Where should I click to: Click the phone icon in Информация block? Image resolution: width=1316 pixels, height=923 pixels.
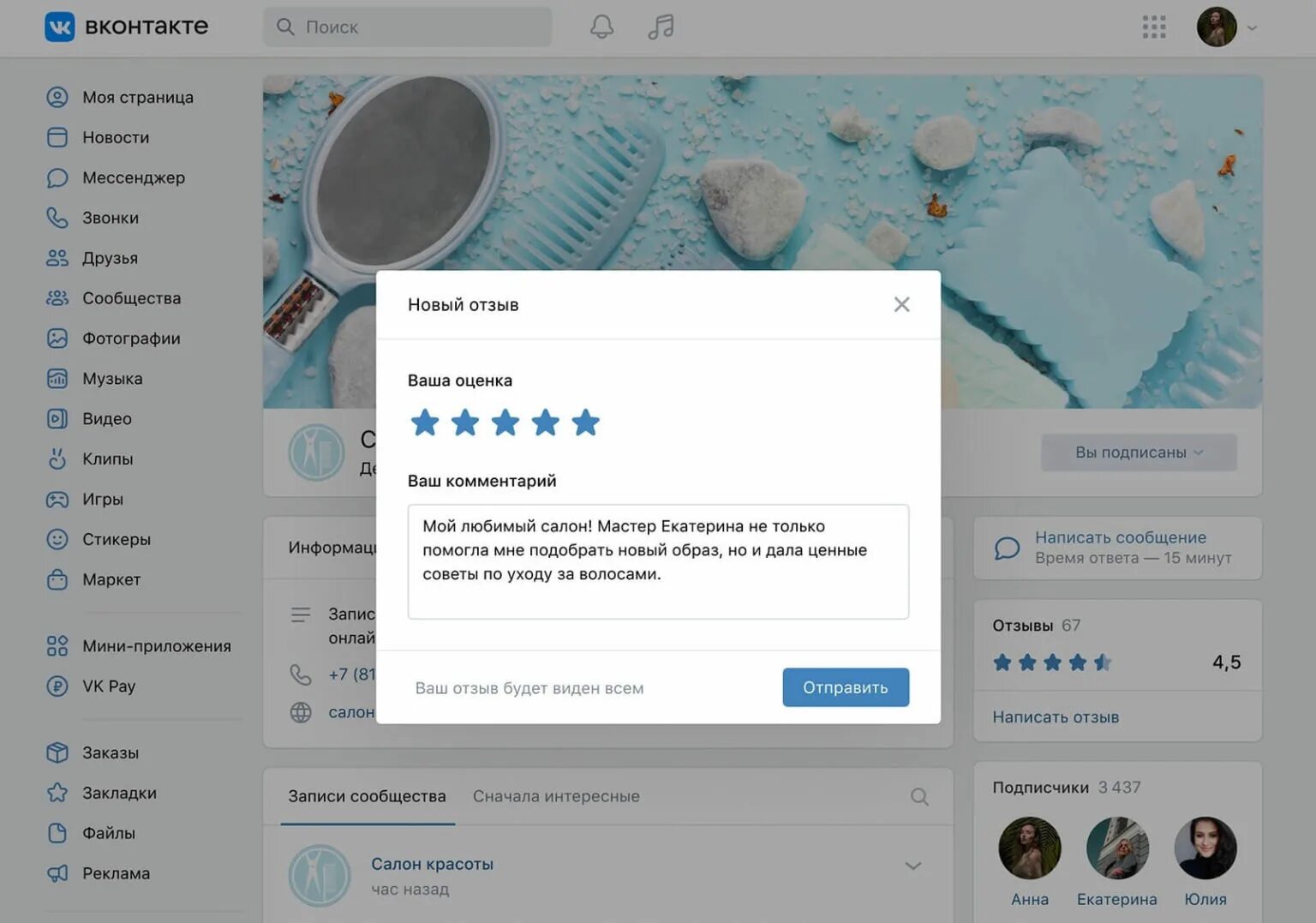tap(301, 675)
